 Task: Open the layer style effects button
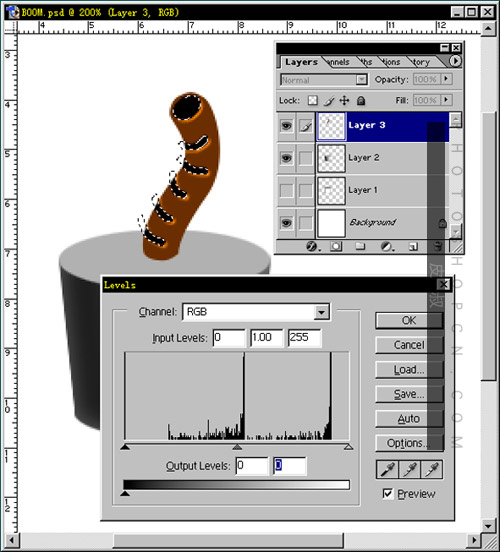click(312, 246)
